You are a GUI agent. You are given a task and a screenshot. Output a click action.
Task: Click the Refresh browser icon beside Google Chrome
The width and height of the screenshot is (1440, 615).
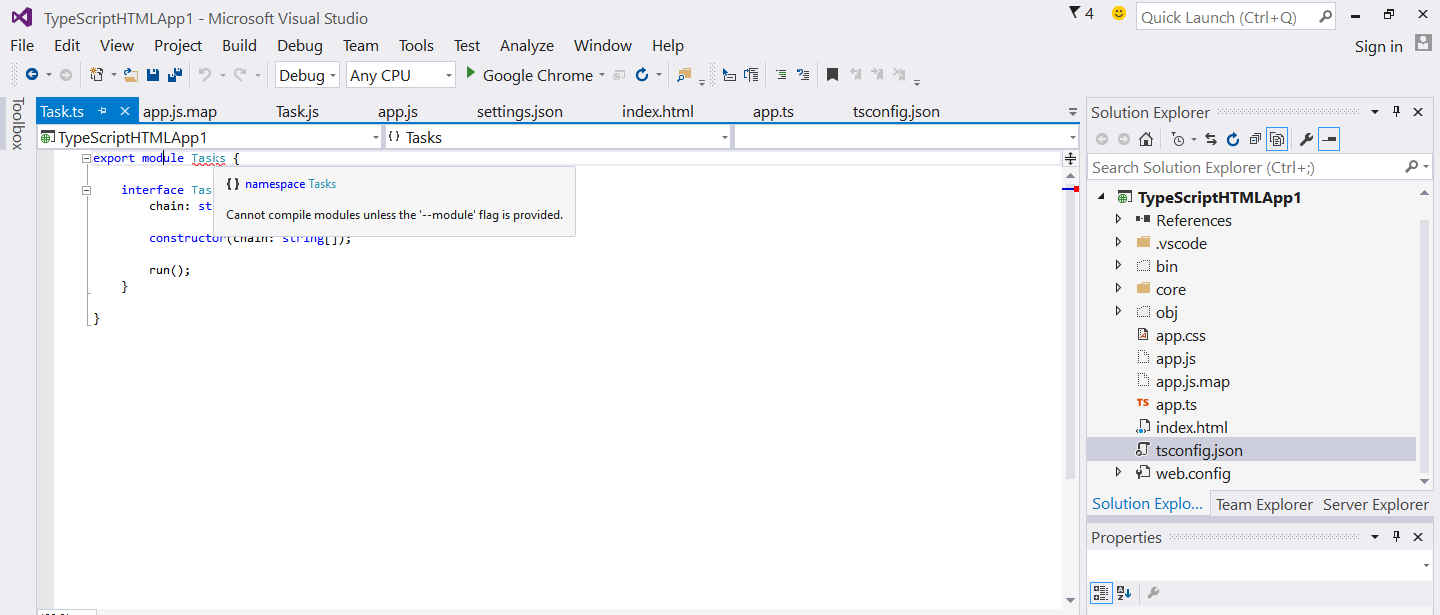pyautogui.click(x=642, y=75)
